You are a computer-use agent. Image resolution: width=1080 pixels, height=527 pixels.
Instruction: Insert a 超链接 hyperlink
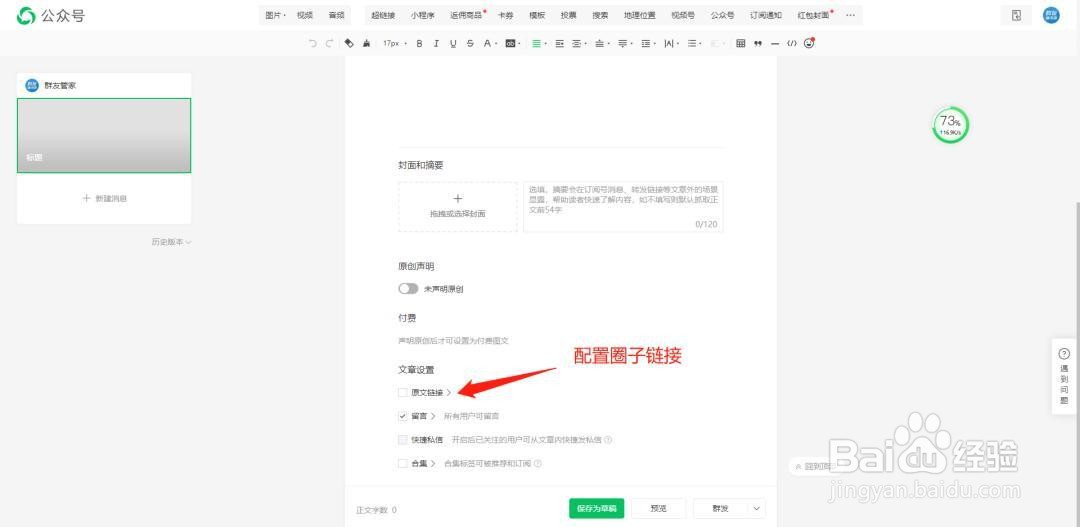(383, 15)
